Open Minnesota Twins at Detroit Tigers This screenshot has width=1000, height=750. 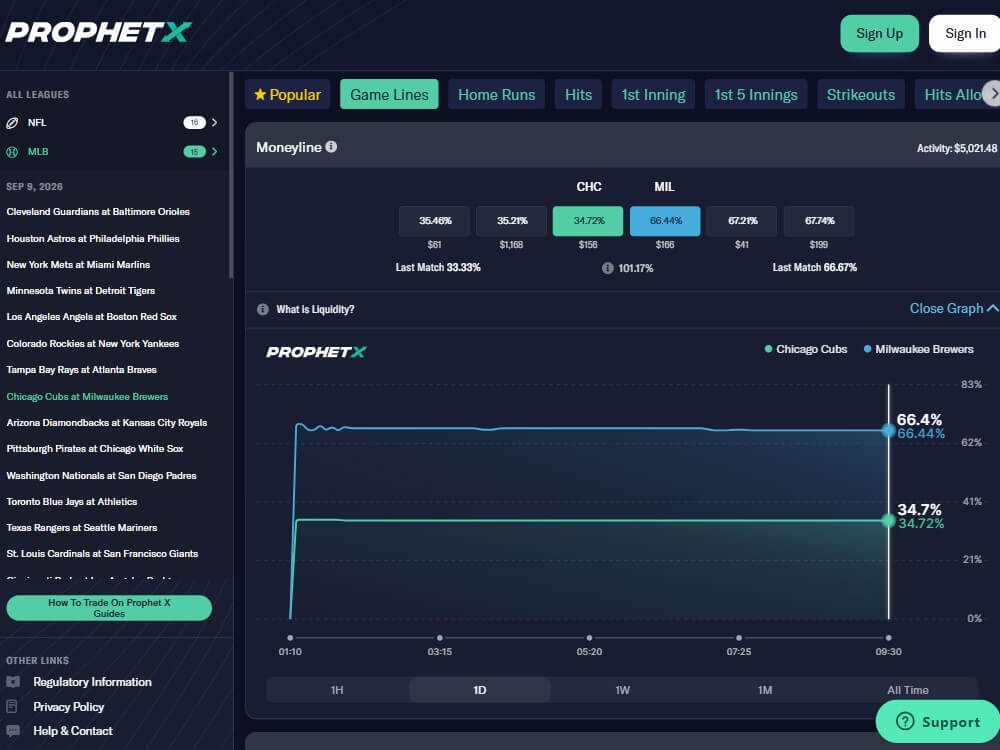(x=81, y=291)
